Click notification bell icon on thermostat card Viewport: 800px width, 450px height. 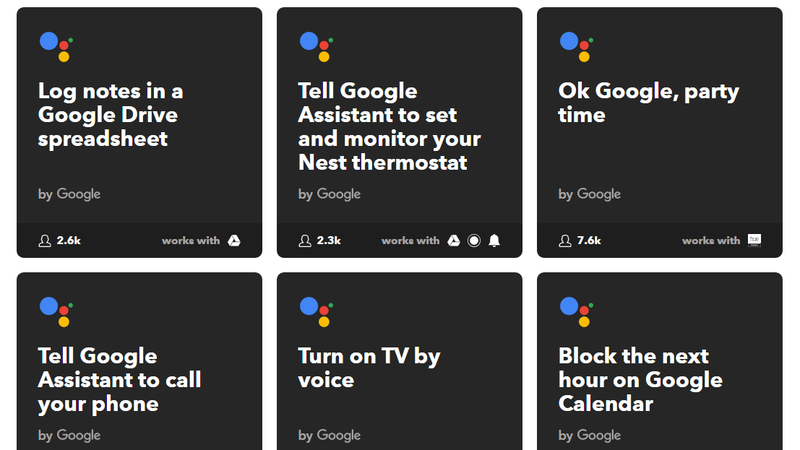click(x=494, y=240)
